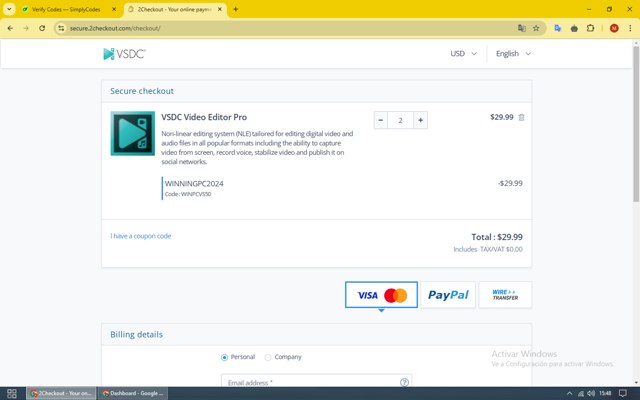Click the quantity field showing 2
Image resolution: width=640 pixels, height=400 pixels.
(x=400, y=120)
